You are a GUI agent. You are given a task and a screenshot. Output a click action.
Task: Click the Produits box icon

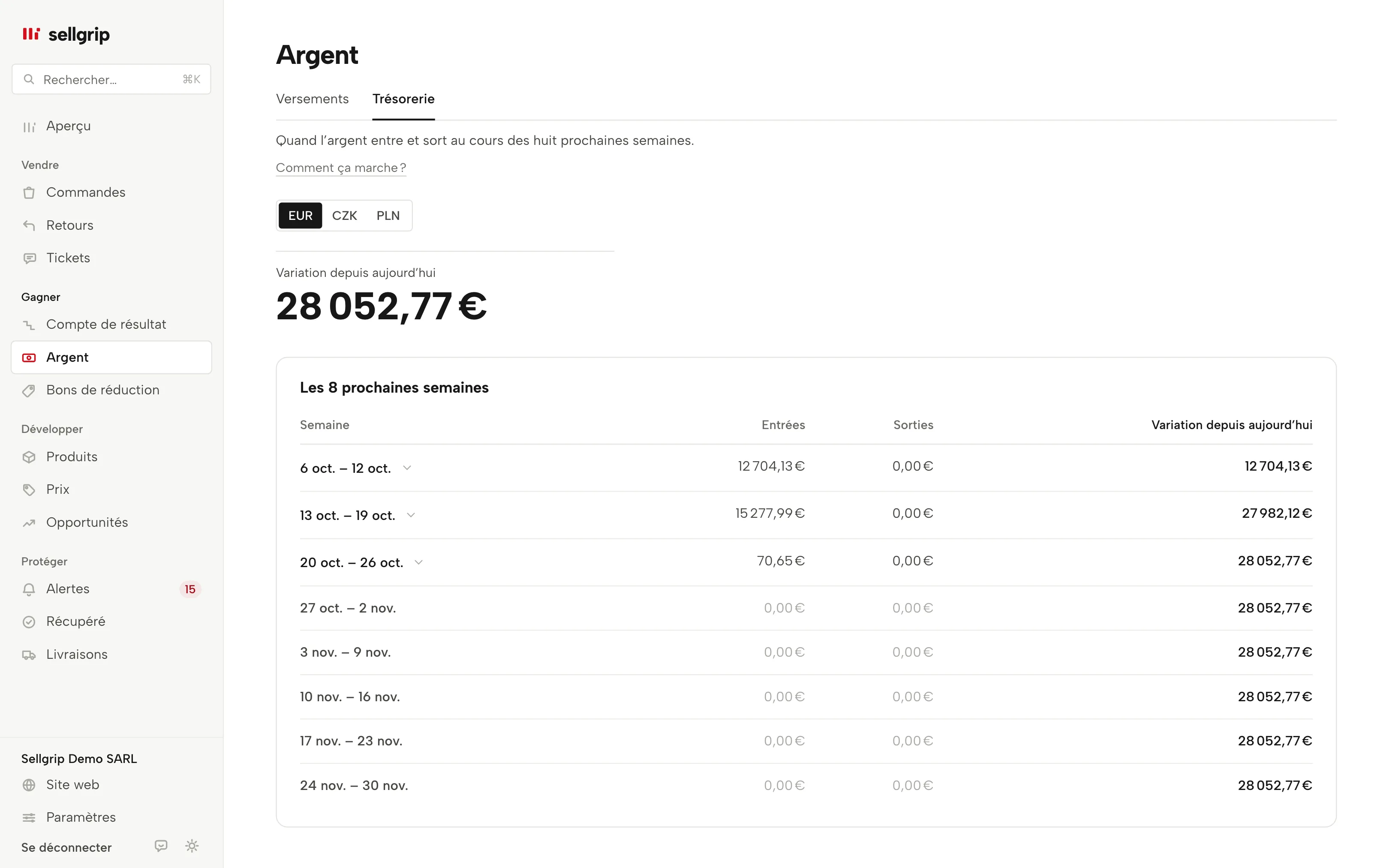point(29,457)
